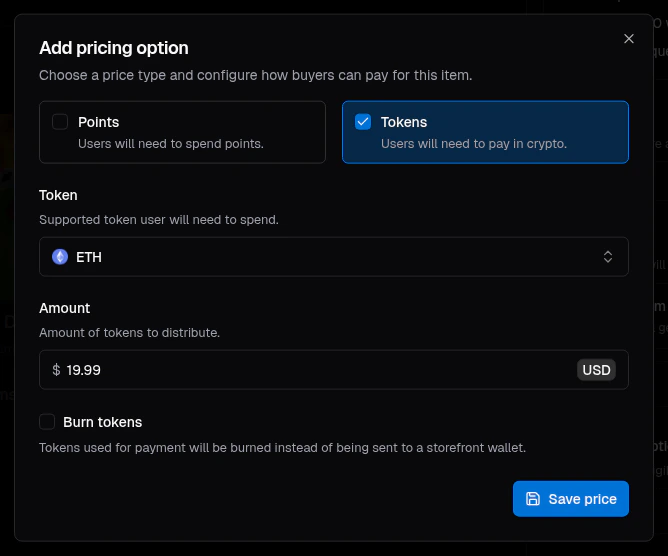Screen dimensions: 668x556
Task: Open the ETH token dropdown
Action: (x=334, y=257)
